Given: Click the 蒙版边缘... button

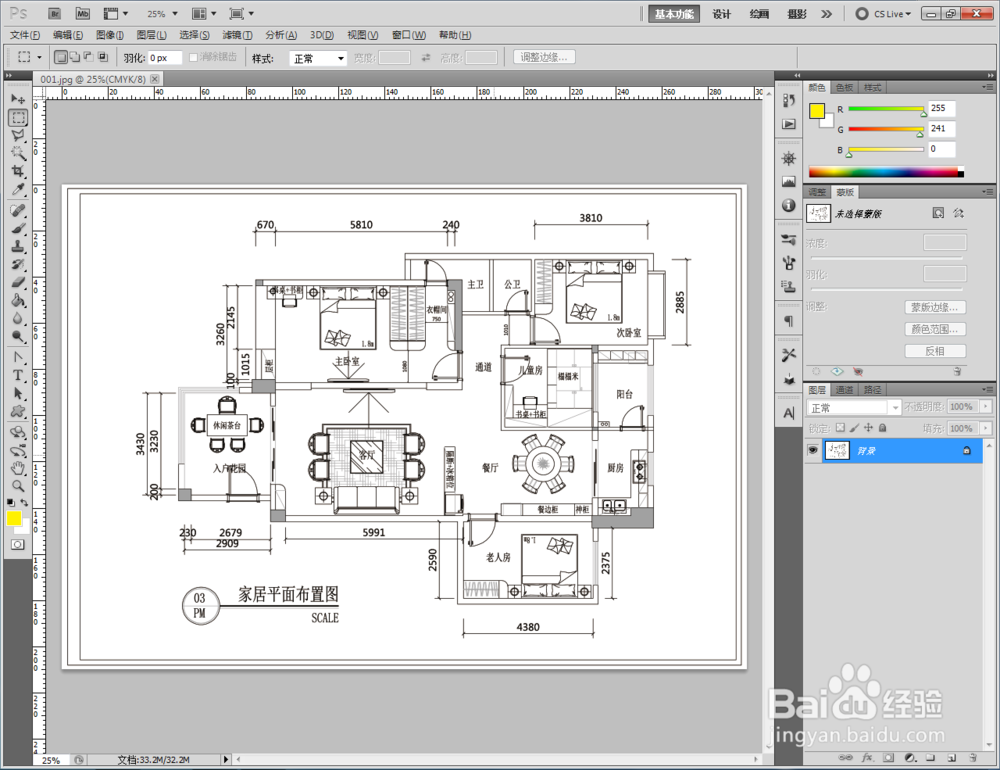Looking at the screenshot, I should click(x=935, y=307).
